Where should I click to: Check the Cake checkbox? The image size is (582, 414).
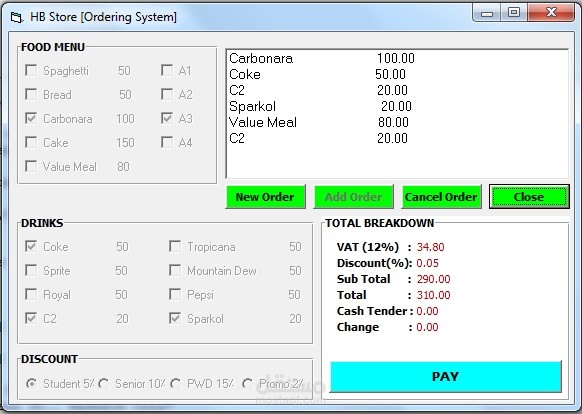coord(31,142)
